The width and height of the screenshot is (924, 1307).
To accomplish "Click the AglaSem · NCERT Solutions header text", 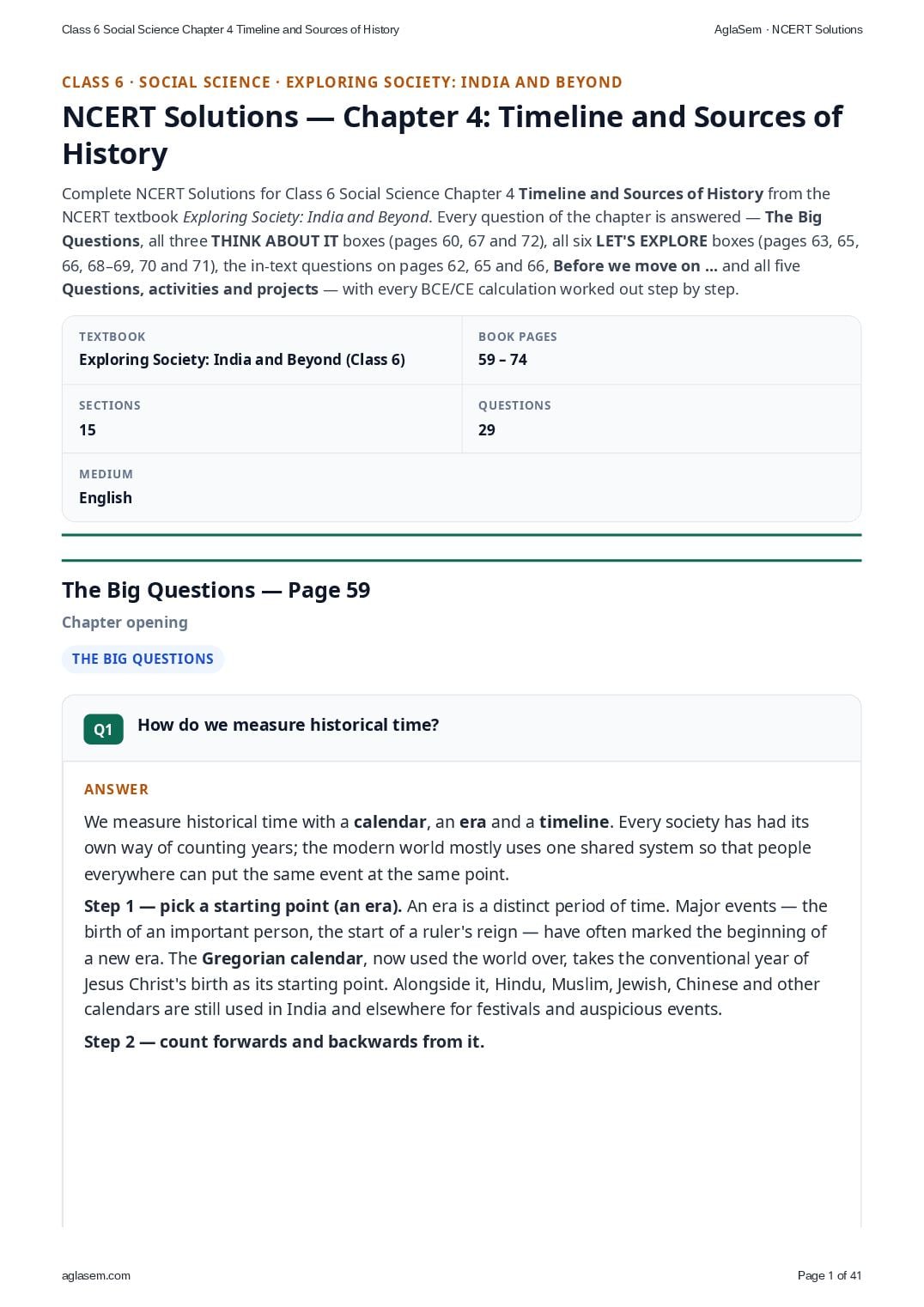I will (788, 29).
